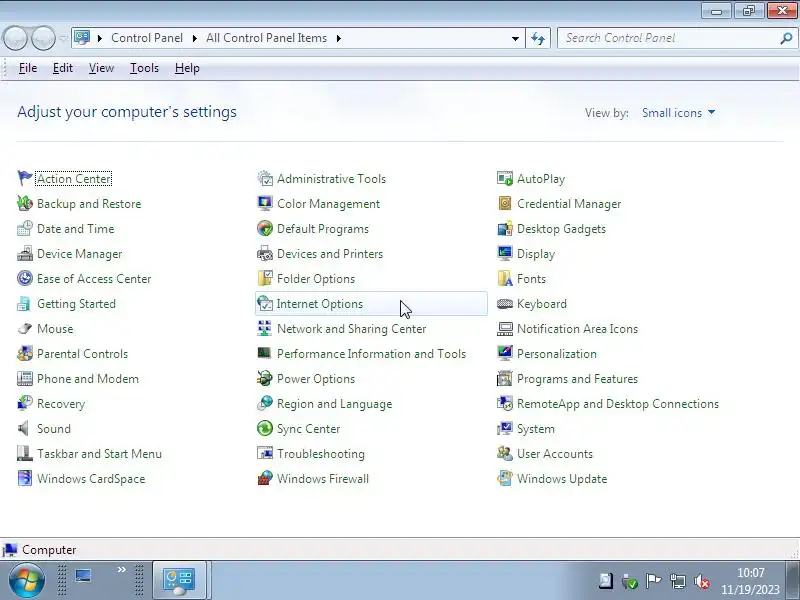Click the Sound speaker icon
The image size is (800, 600).
click(x=24, y=428)
